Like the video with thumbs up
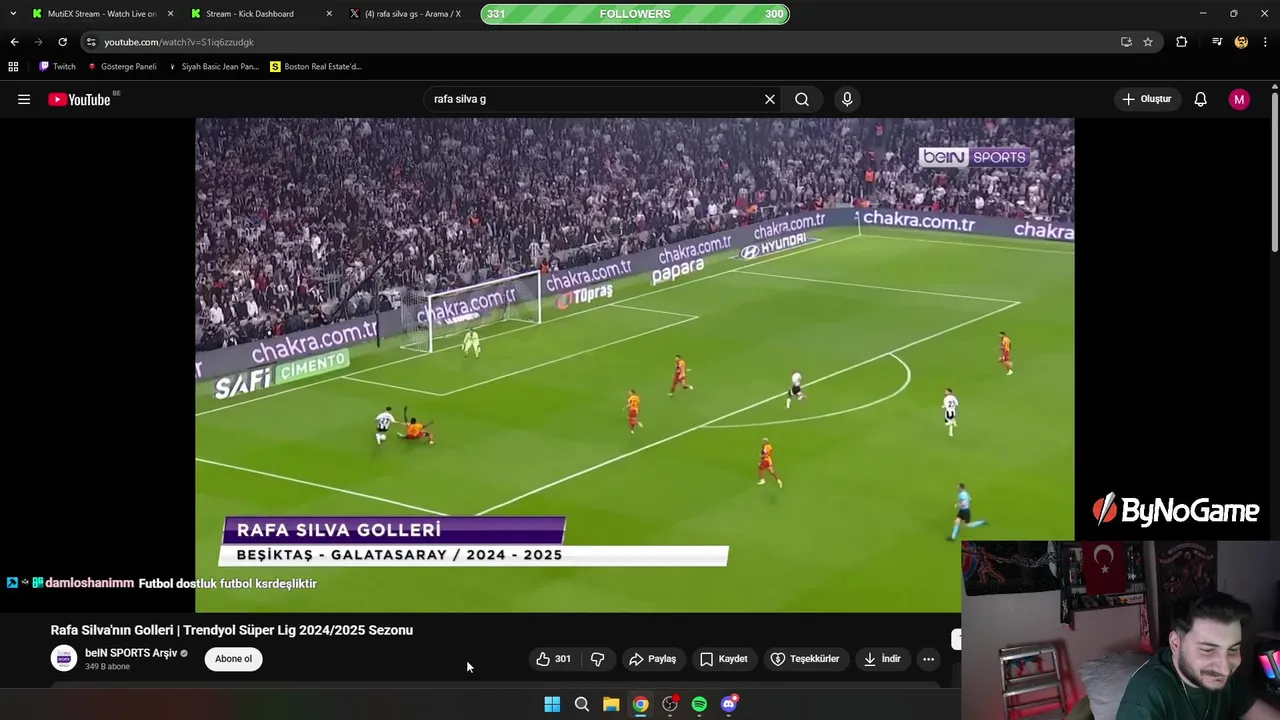 point(553,659)
